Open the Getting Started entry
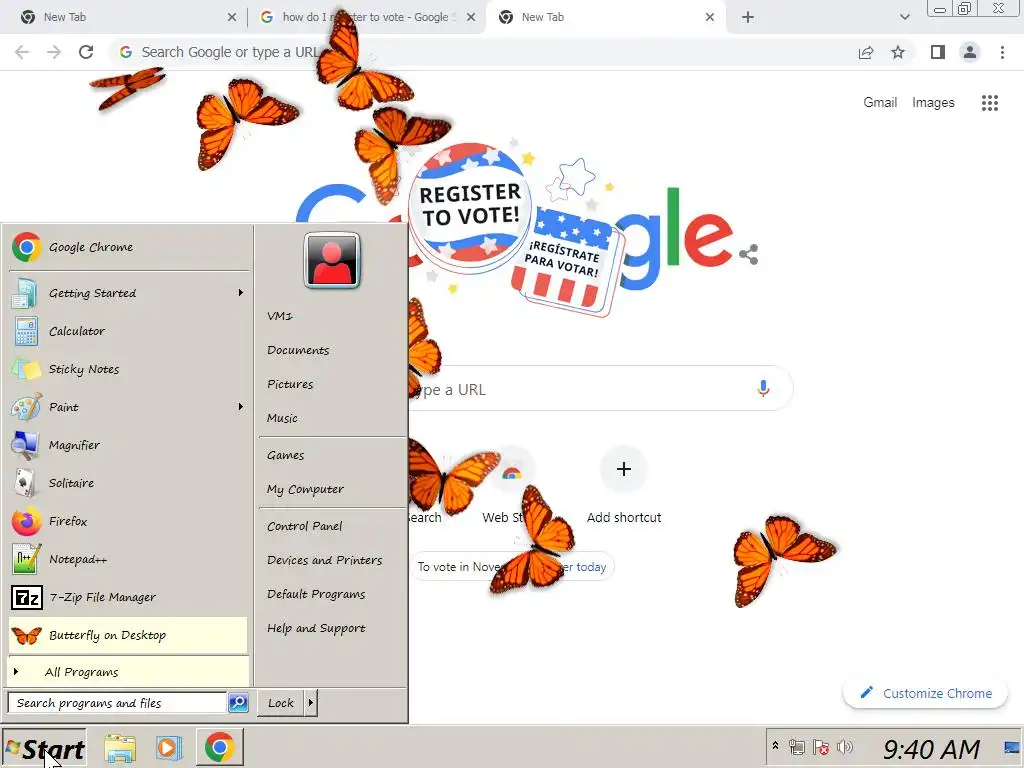This screenshot has height=768, width=1024. (x=128, y=293)
